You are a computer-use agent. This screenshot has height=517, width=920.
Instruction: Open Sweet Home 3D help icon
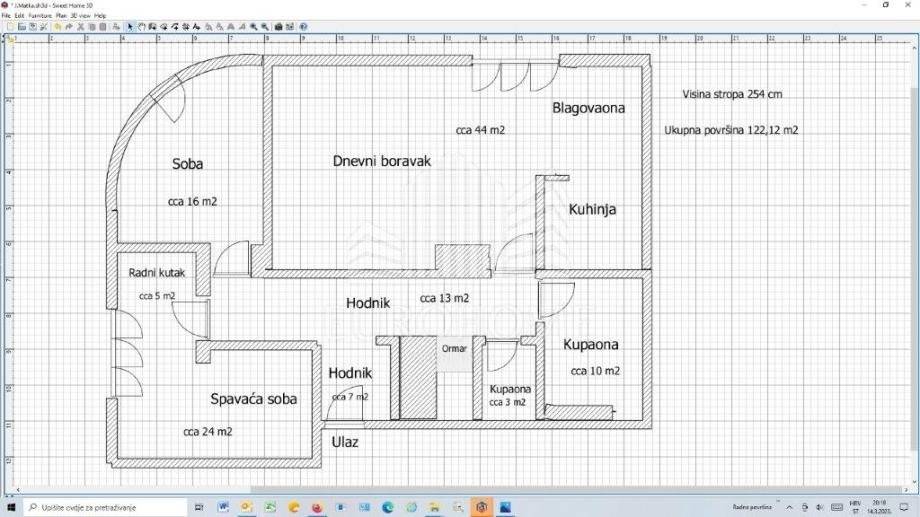click(302, 26)
